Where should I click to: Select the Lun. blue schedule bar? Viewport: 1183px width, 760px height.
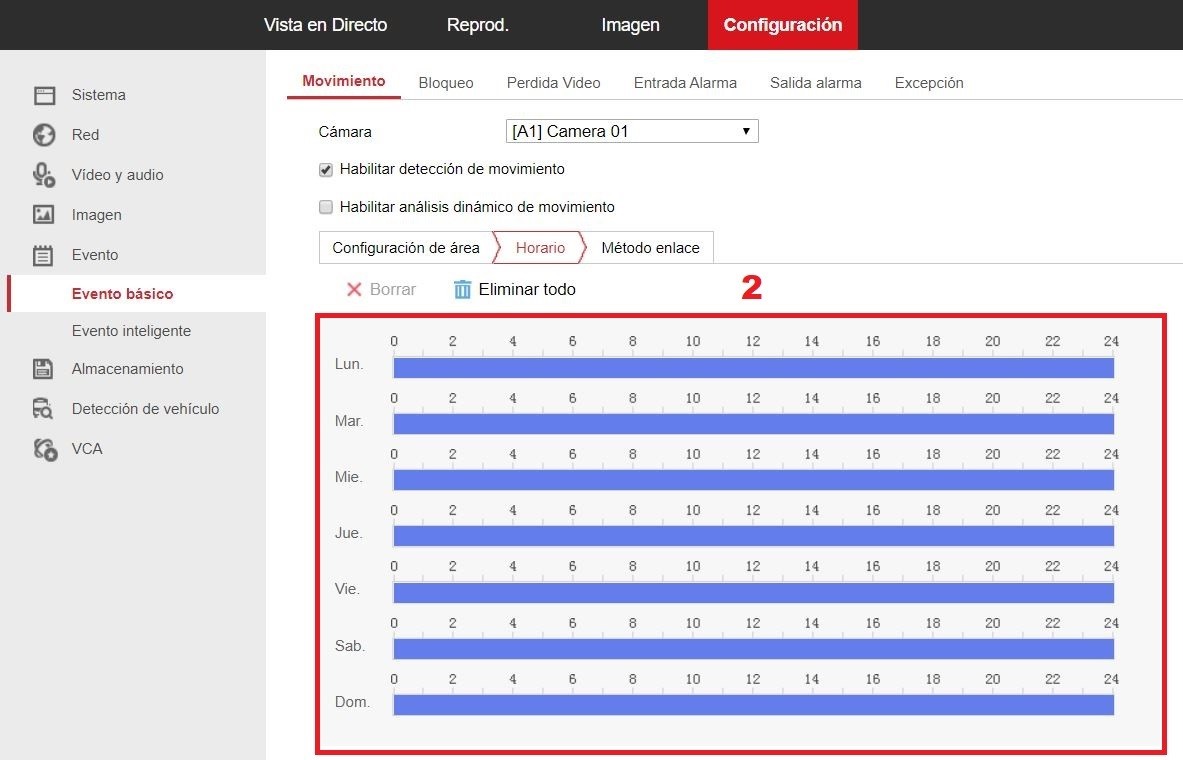click(754, 368)
